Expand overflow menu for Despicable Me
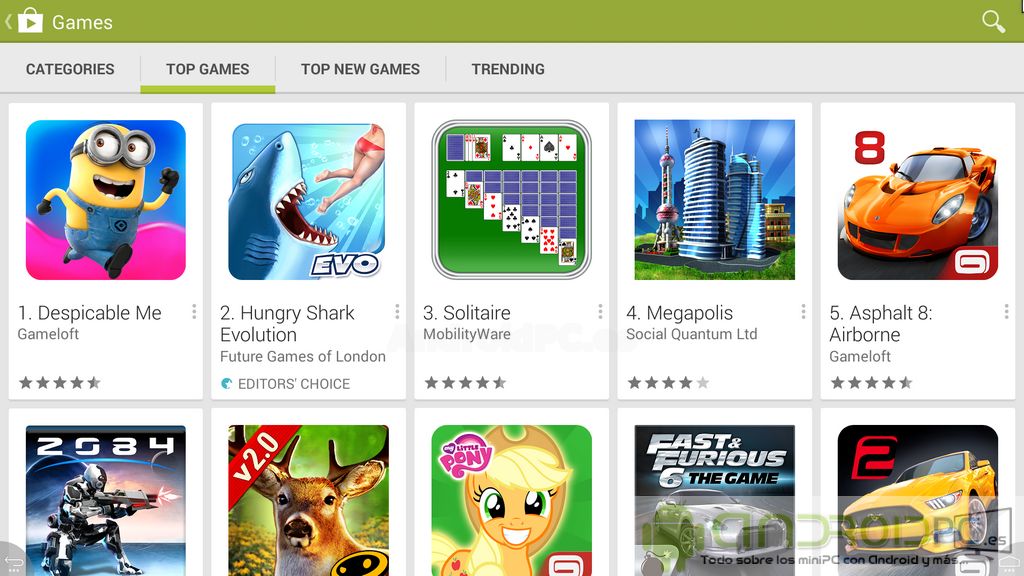 [194, 312]
